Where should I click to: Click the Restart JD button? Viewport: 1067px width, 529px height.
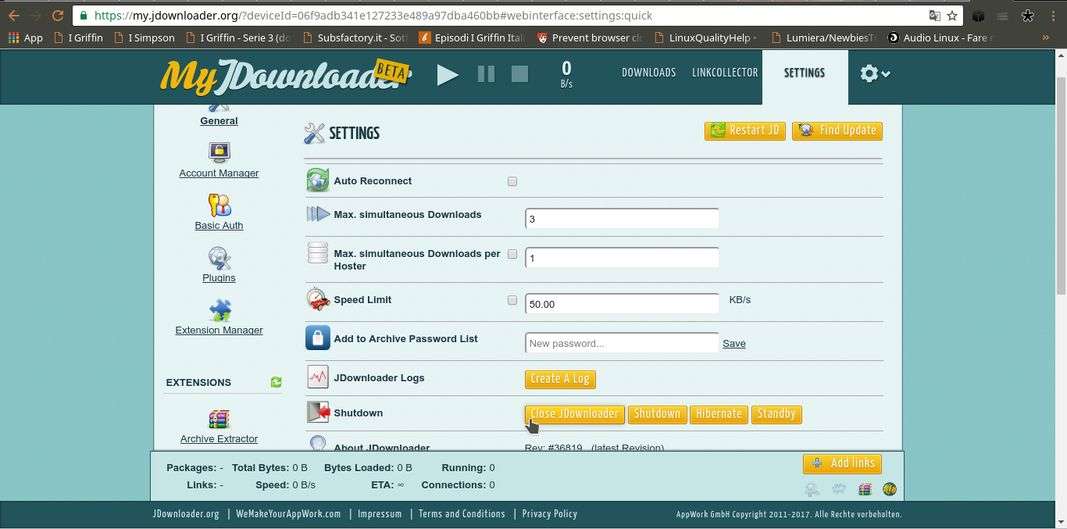[745, 131]
